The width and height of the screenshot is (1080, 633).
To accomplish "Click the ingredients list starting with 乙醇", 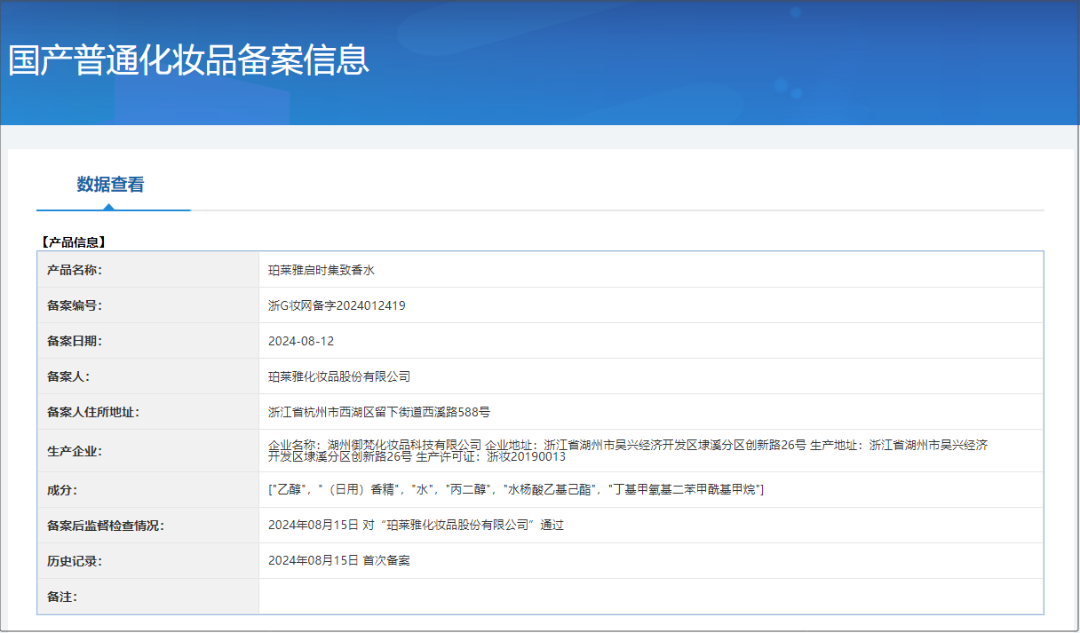I will 516,489.
